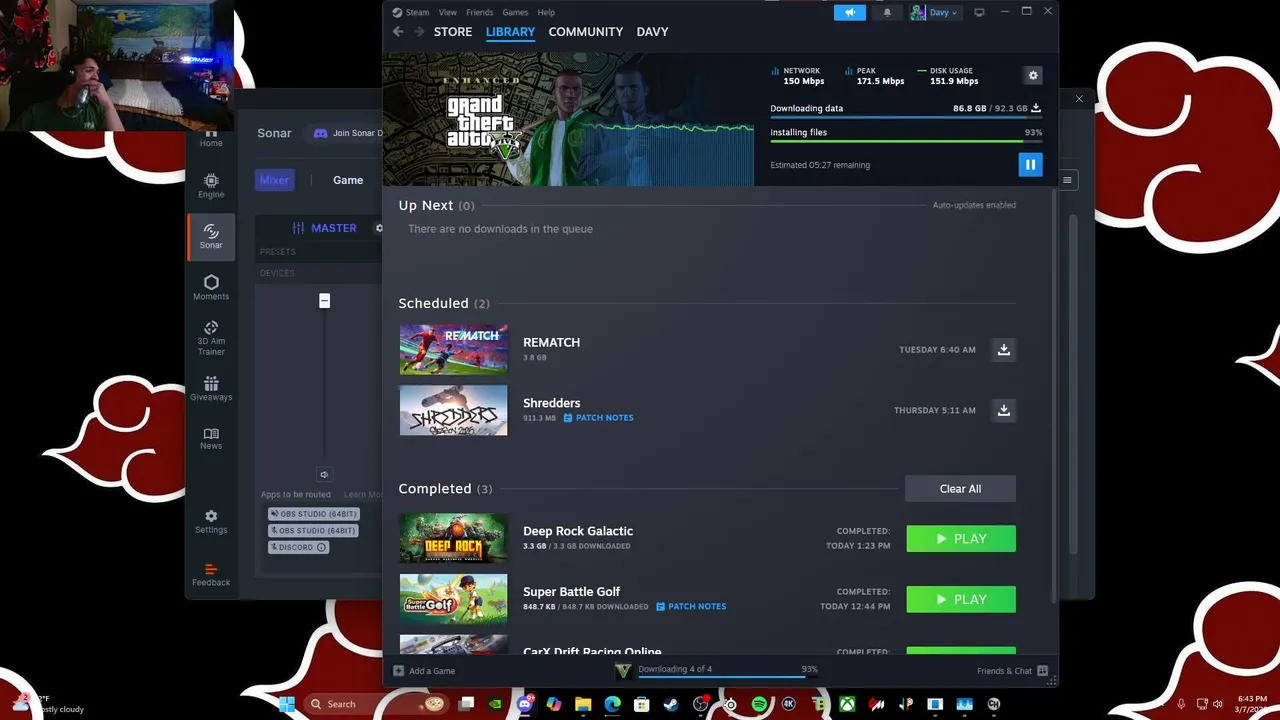Open File Explorer from the taskbar
Viewport: 1280px width, 720px height.
pyautogui.click(x=583, y=704)
